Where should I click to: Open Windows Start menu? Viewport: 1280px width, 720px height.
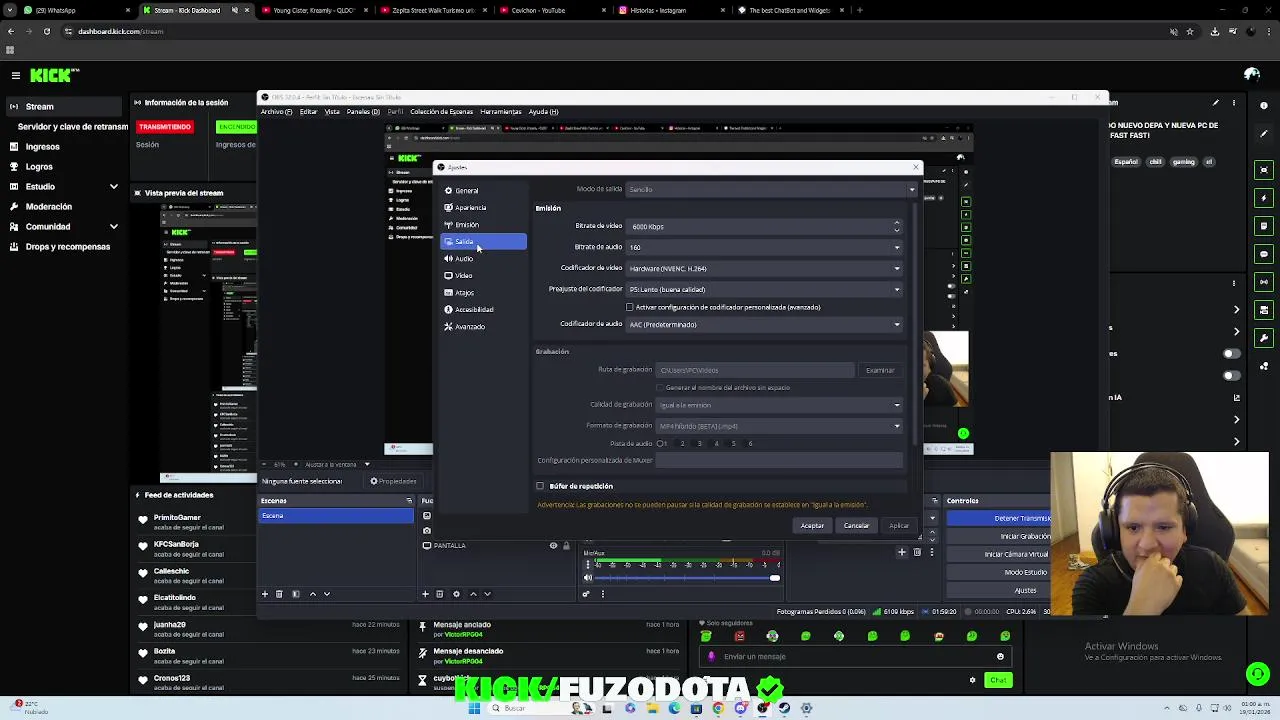473,708
